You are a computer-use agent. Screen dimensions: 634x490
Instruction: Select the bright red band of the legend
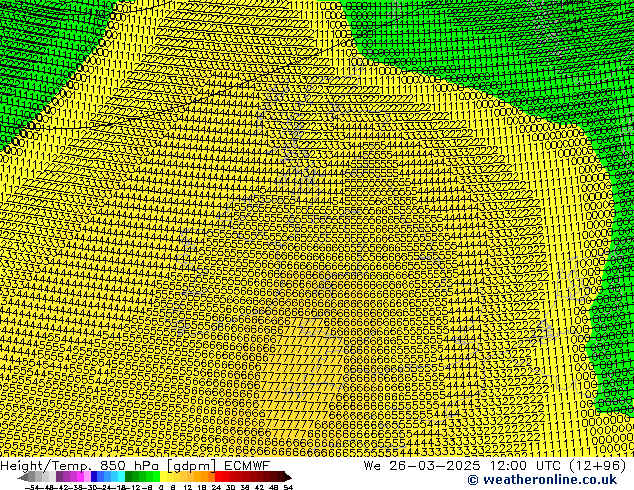tap(222, 476)
